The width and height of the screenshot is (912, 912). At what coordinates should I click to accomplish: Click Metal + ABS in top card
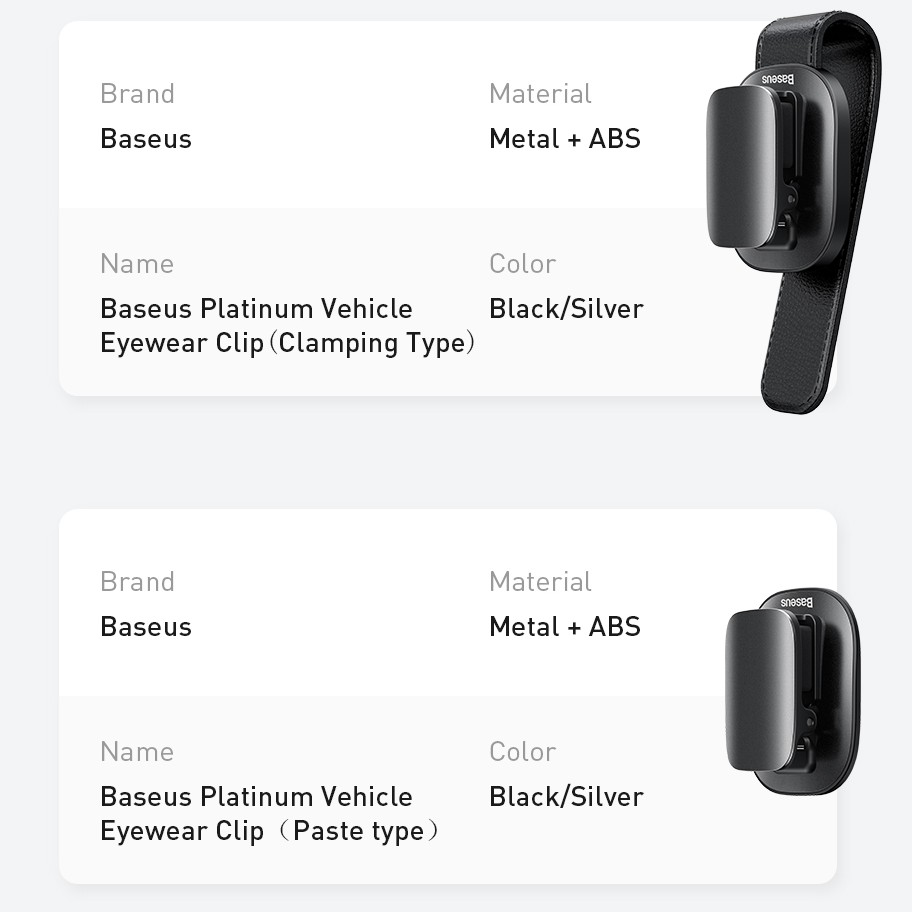[565, 139]
